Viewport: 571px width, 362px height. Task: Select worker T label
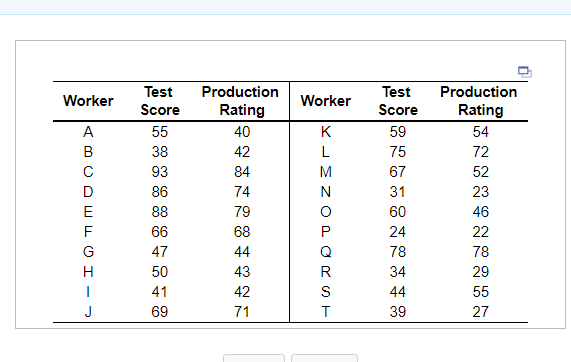click(326, 312)
